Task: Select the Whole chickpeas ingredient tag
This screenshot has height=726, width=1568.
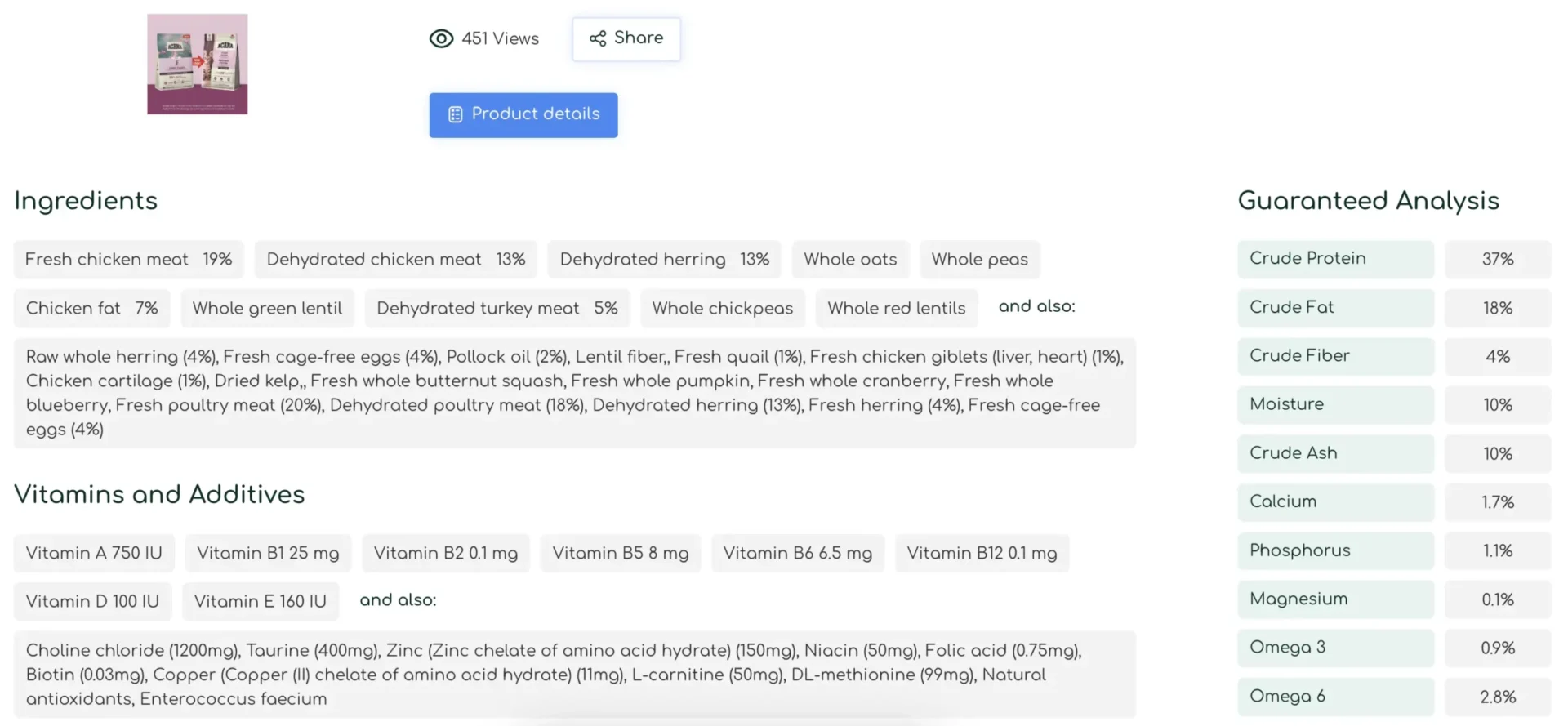Action: [723, 309]
